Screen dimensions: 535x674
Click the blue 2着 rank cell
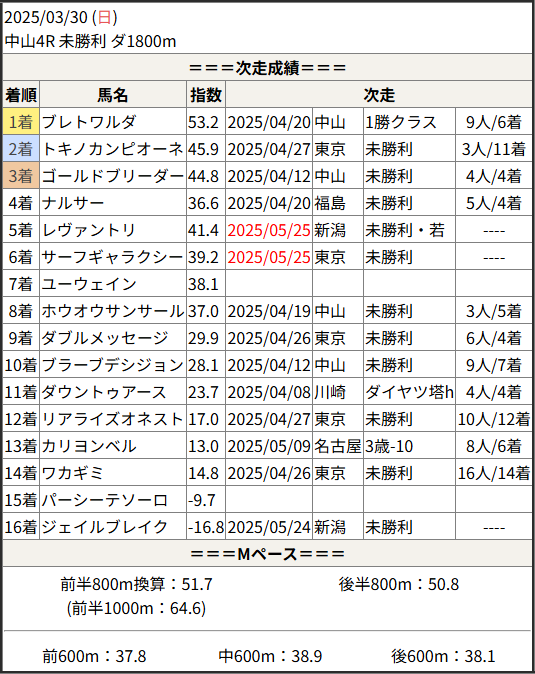(21, 149)
